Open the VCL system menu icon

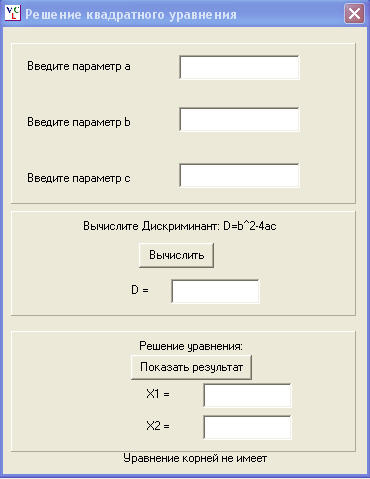click(x=13, y=13)
